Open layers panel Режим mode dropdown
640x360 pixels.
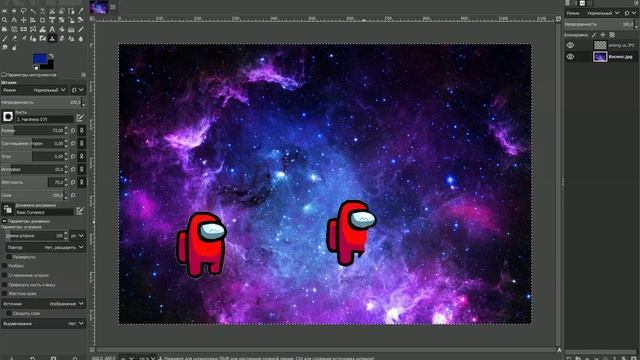[x=593, y=13]
